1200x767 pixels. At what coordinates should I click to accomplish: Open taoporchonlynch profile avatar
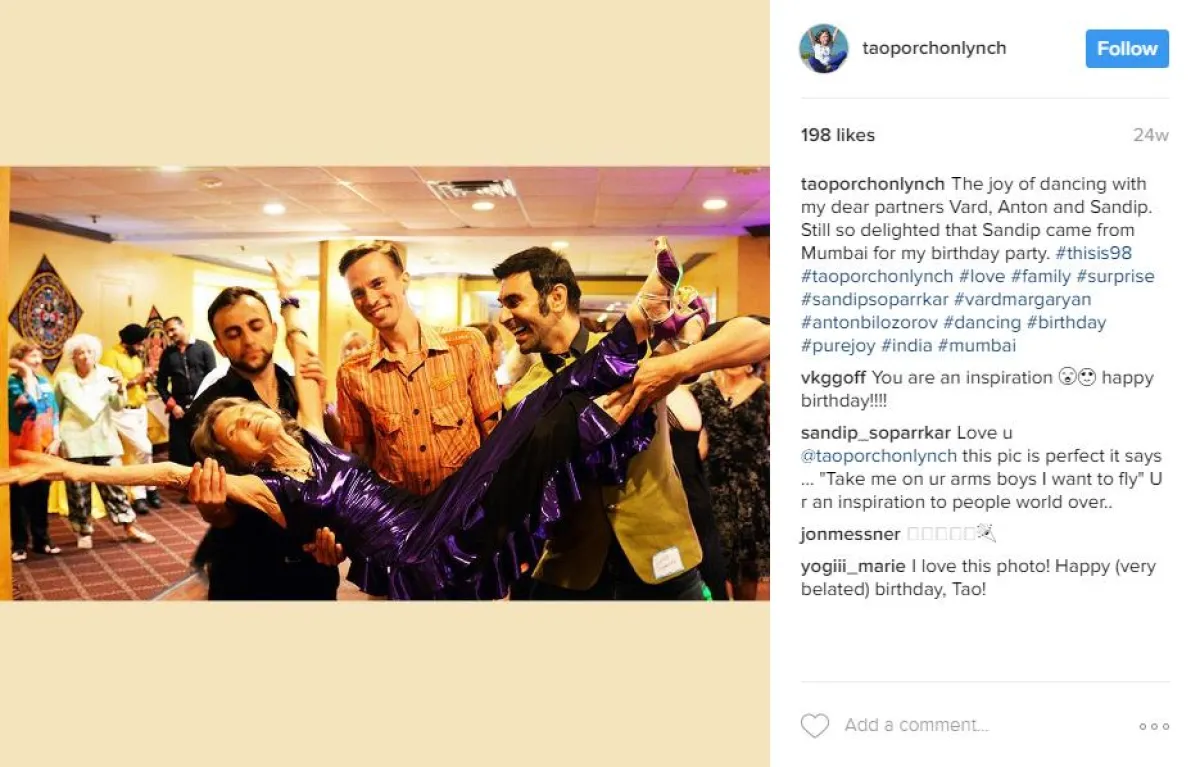point(824,48)
